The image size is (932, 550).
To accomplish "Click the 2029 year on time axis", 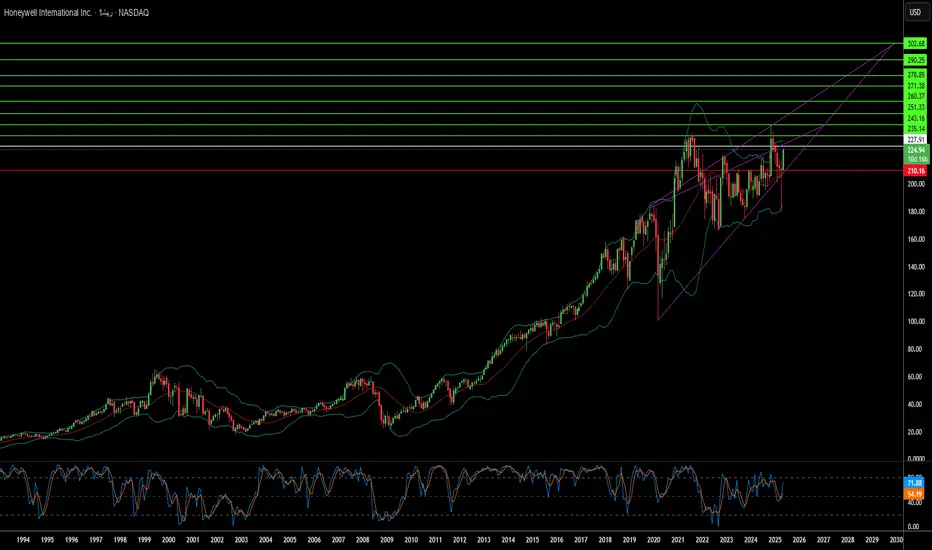I will pos(872,540).
